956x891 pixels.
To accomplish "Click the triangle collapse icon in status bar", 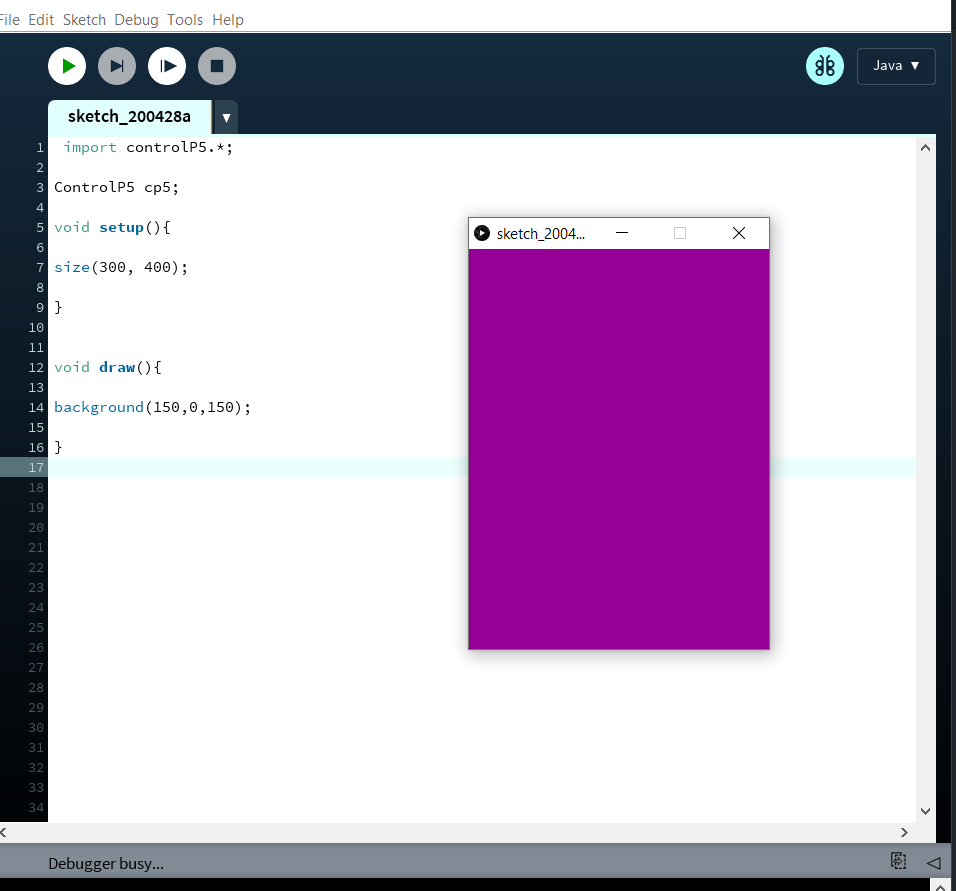I will click(933, 862).
